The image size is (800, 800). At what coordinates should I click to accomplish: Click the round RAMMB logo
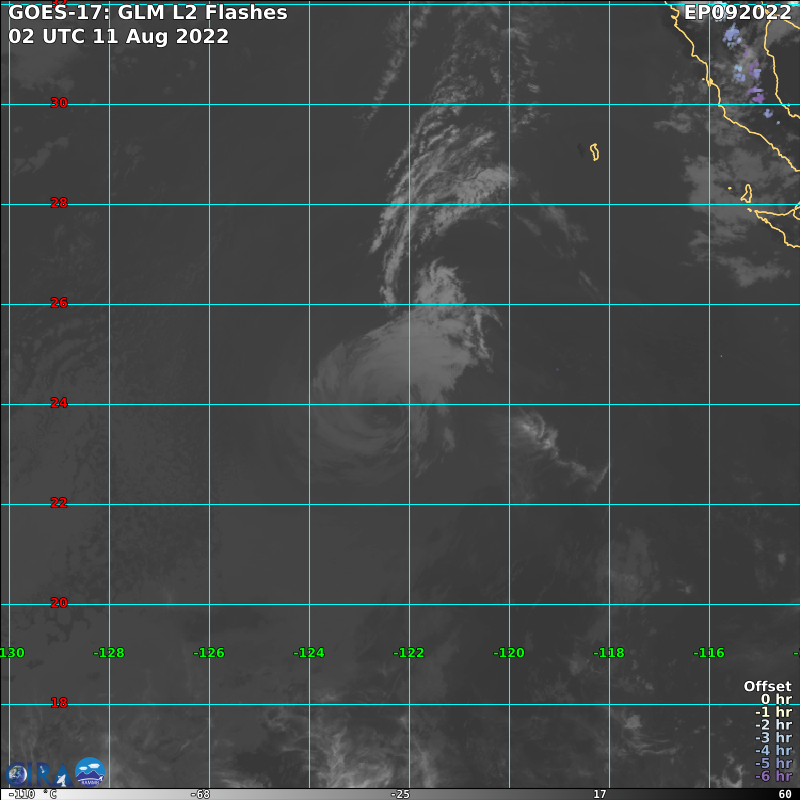pos(90,772)
